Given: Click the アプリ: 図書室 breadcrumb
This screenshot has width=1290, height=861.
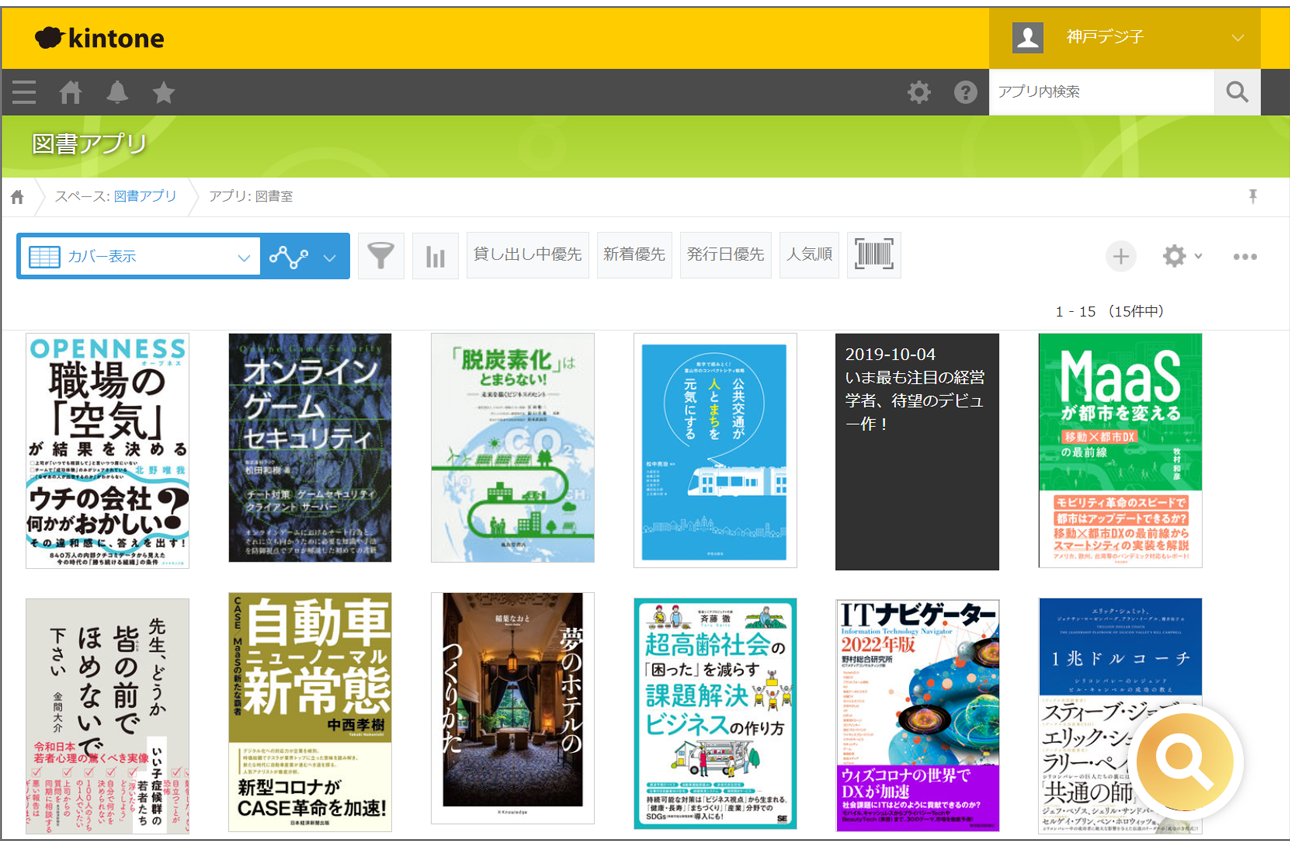Looking at the screenshot, I should 250,196.
